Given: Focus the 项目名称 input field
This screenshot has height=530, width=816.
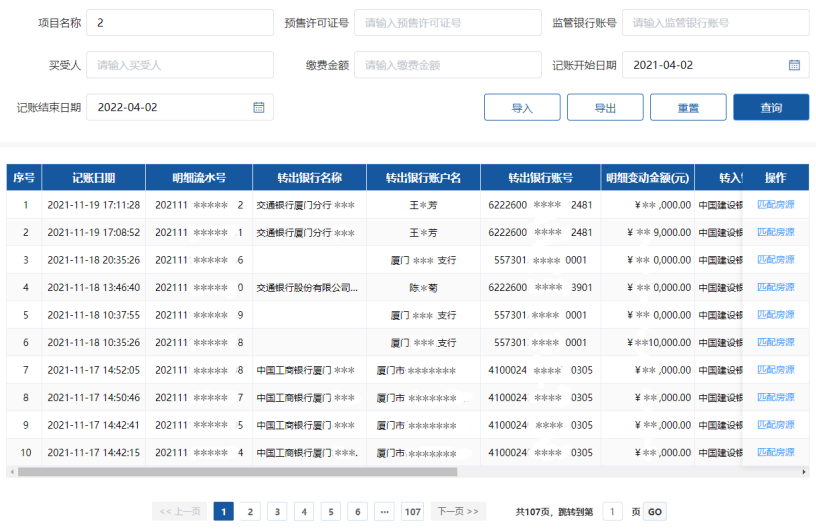Looking at the screenshot, I should point(180,22).
